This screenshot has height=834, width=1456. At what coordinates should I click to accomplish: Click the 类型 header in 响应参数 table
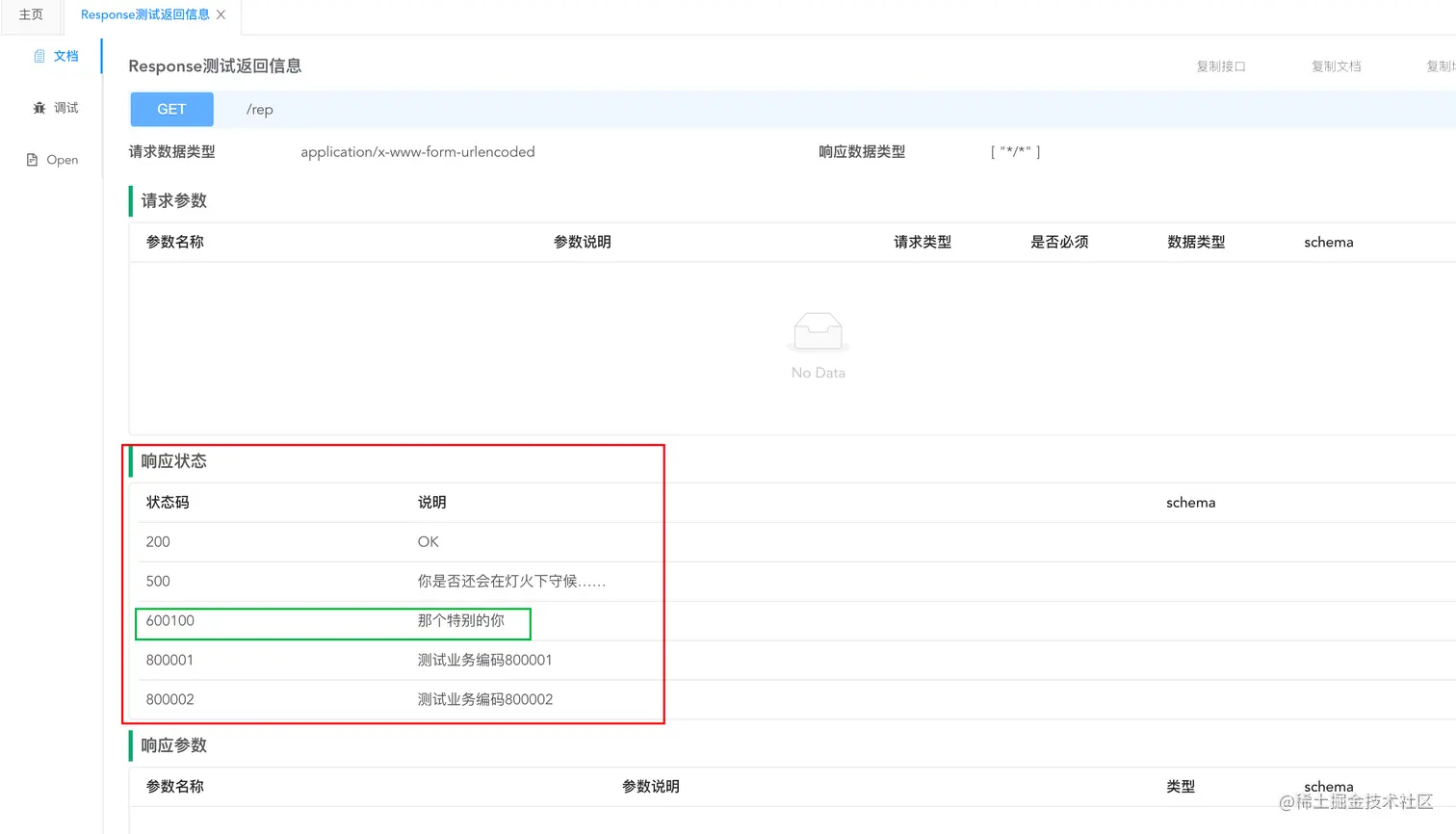click(1181, 786)
